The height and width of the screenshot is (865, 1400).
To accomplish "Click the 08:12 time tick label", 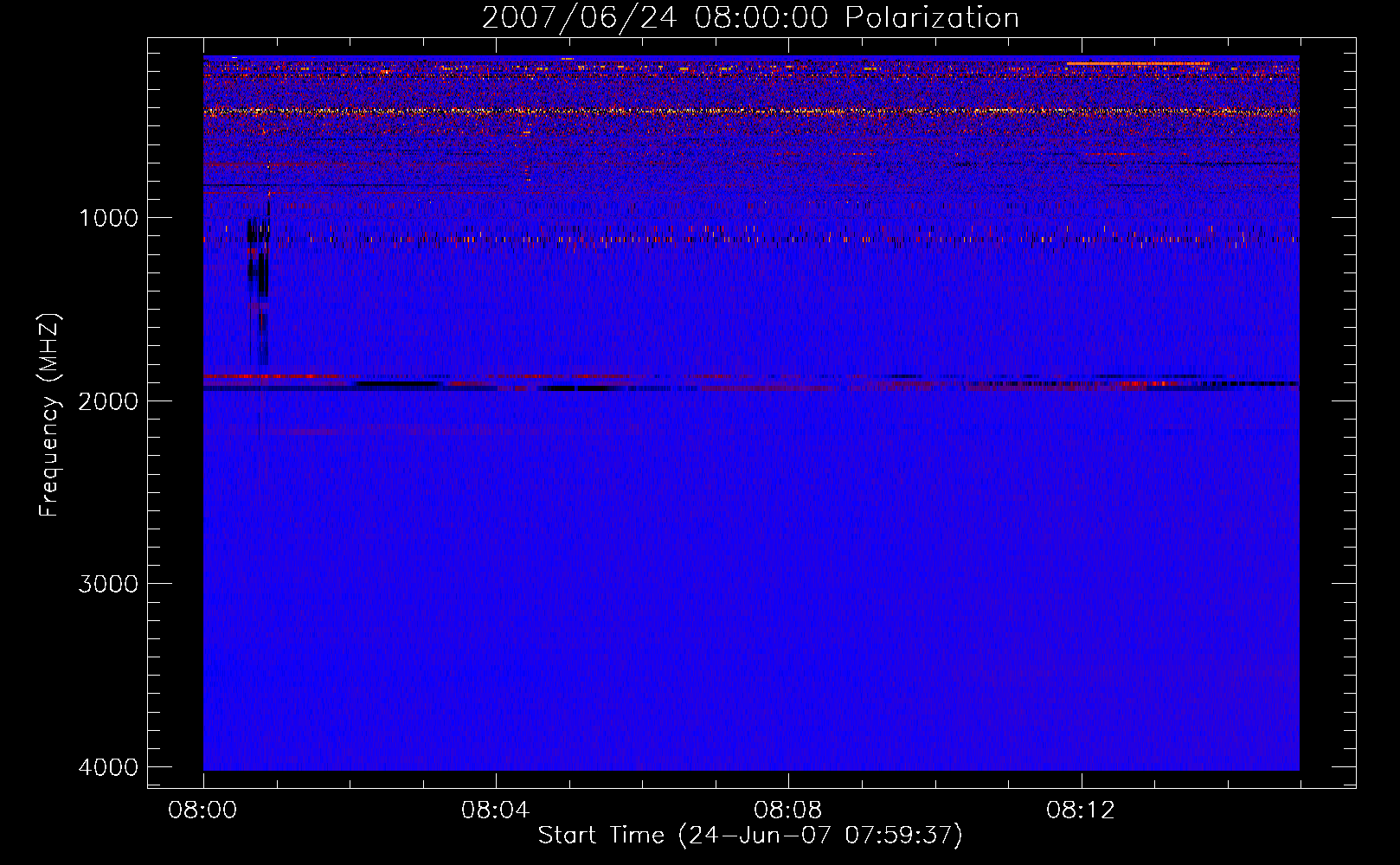I will click(x=1081, y=811).
